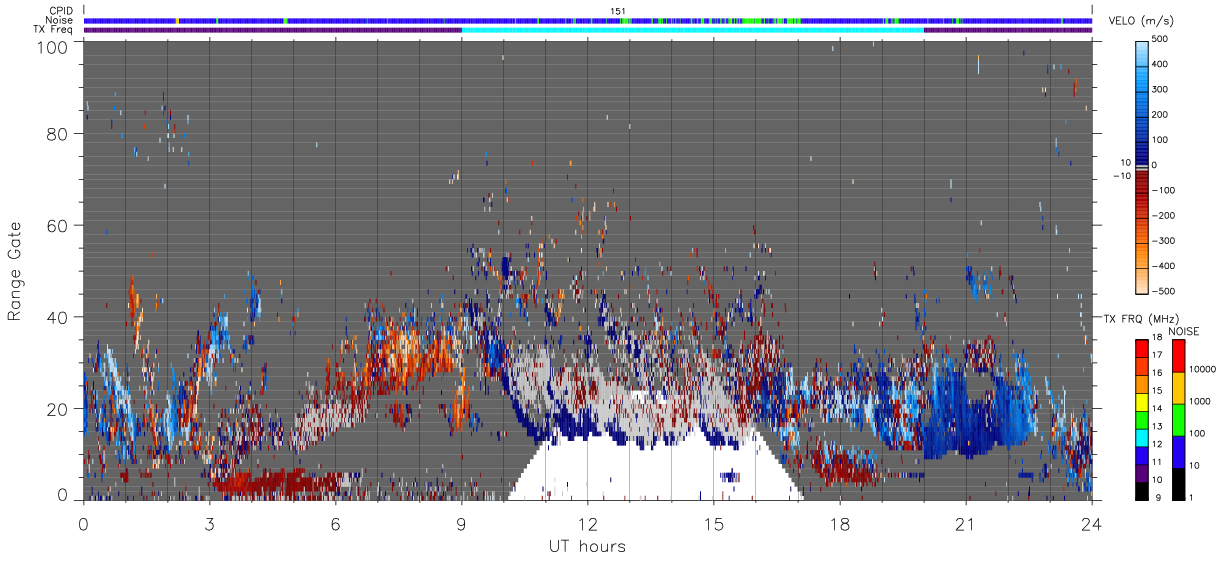This screenshot has height=567, width=1228.
Task: Click the CPID row label
Action: (x=62, y=11)
